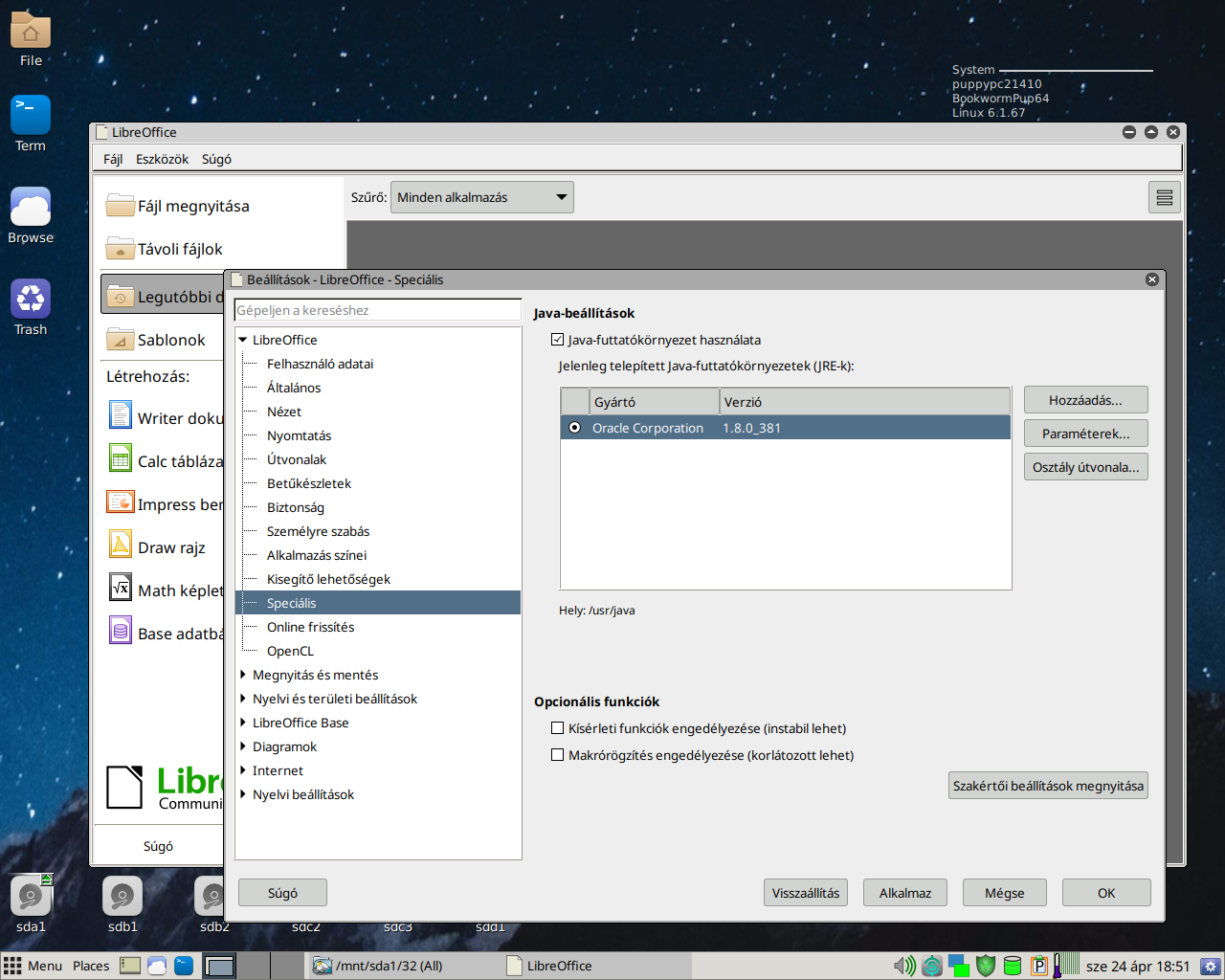Click the dialog's Súgó button

(x=282, y=893)
